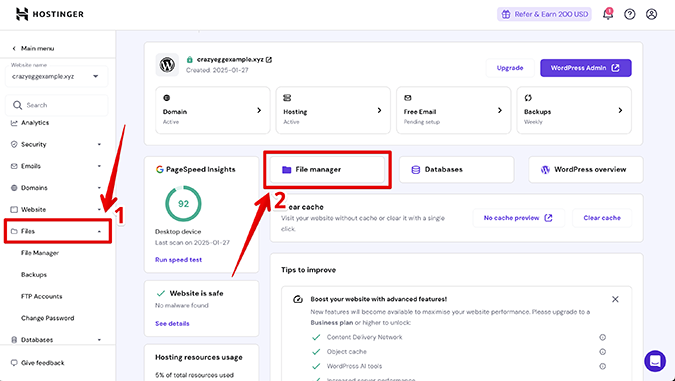Expand the Emails sidebar section

click(x=99, y=166)
